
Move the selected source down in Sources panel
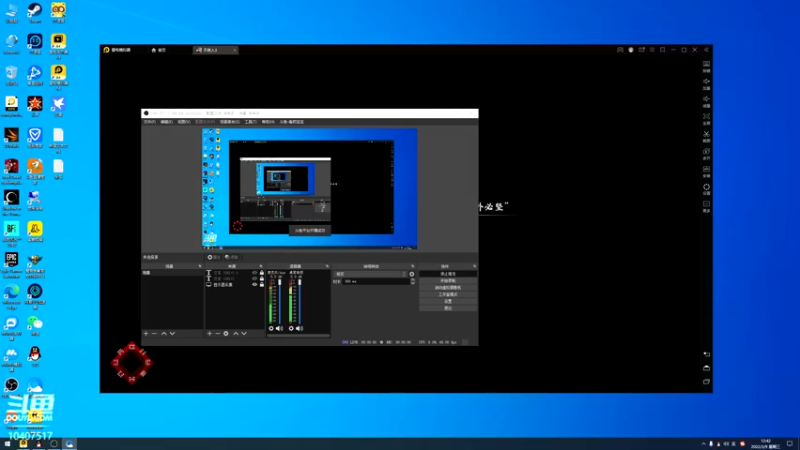pos(244,334)
